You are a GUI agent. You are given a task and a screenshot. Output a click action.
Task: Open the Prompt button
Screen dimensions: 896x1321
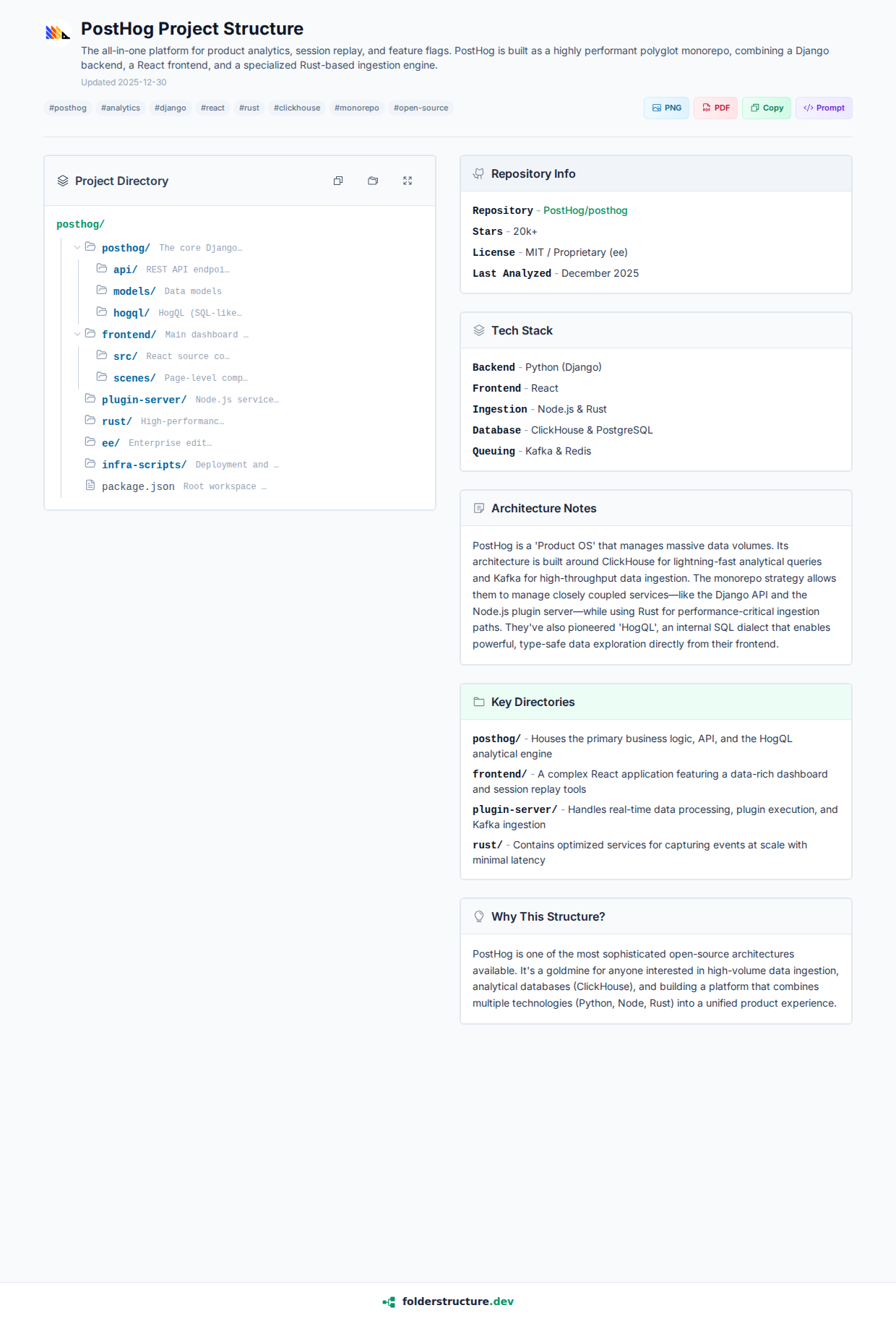point(824,108)
